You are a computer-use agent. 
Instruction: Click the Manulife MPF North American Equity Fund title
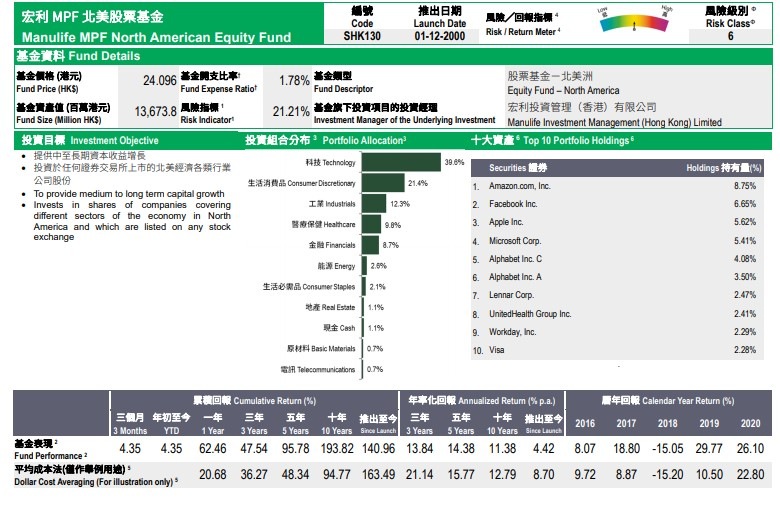(x=156, y=37)
